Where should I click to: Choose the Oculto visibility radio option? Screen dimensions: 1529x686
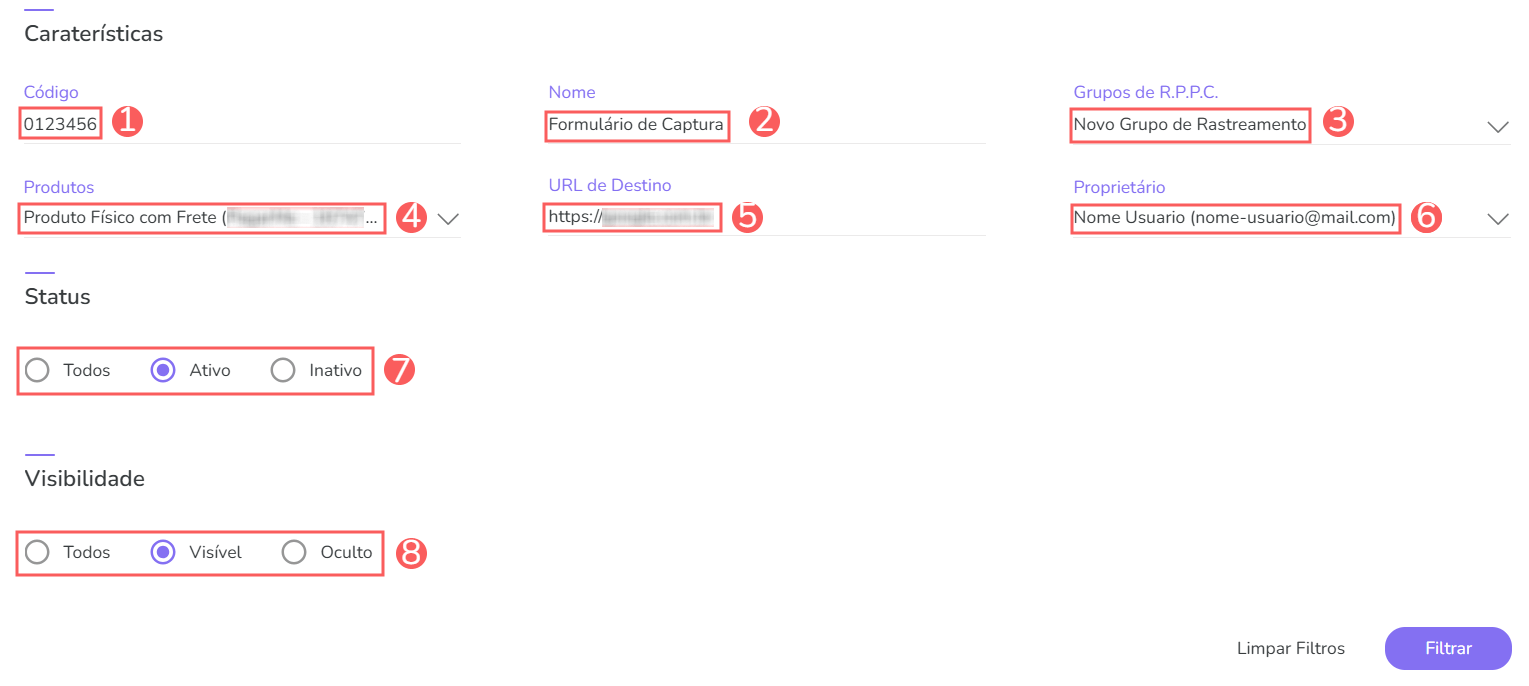[294, 552]
